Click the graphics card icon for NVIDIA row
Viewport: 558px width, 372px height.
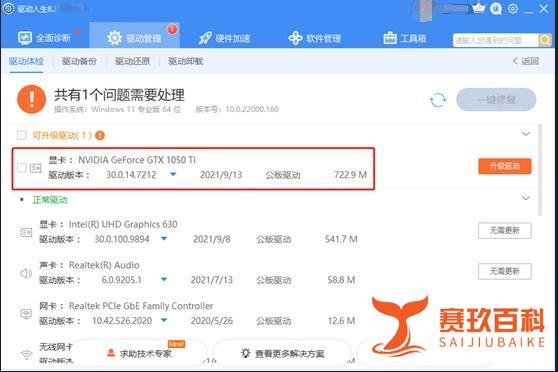[36, 168]
